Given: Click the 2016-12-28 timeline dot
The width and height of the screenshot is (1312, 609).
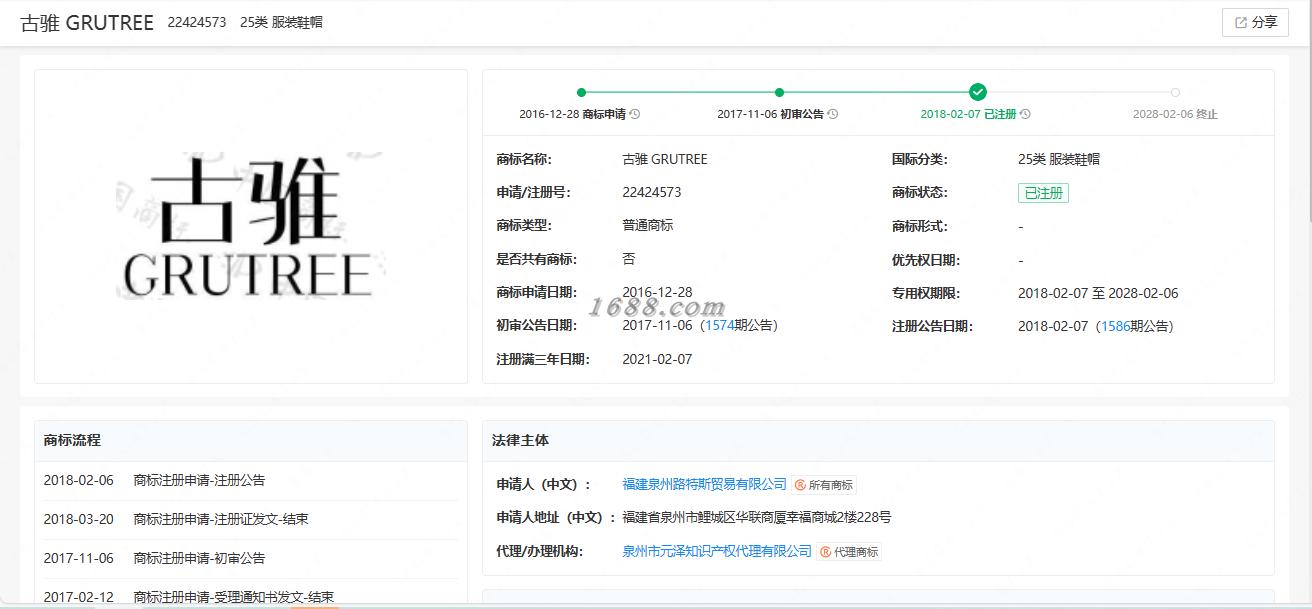Looking at the screenshot, I should [x=581, y=92].
